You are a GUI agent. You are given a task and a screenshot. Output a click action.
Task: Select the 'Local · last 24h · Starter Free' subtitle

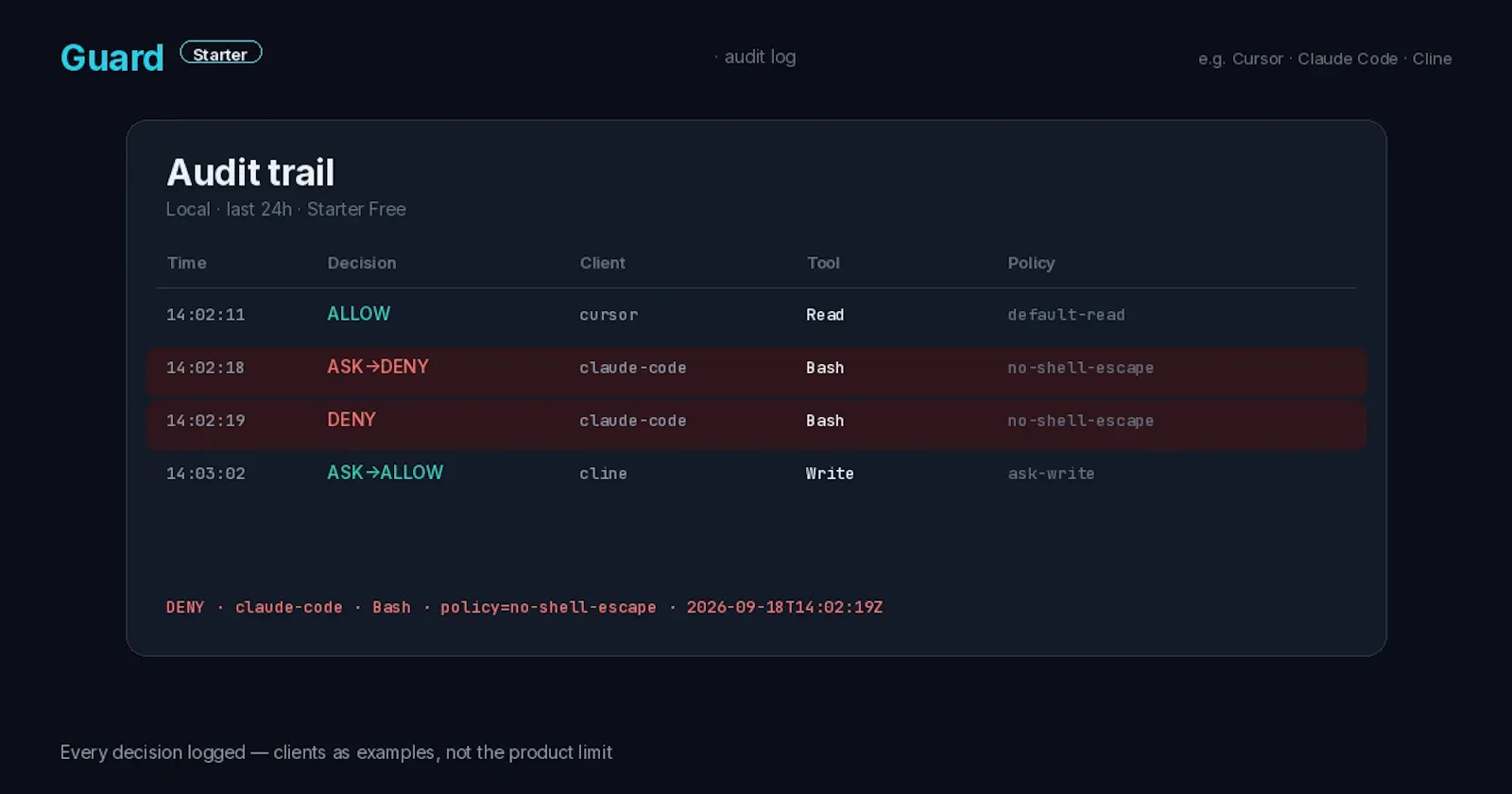286,209
